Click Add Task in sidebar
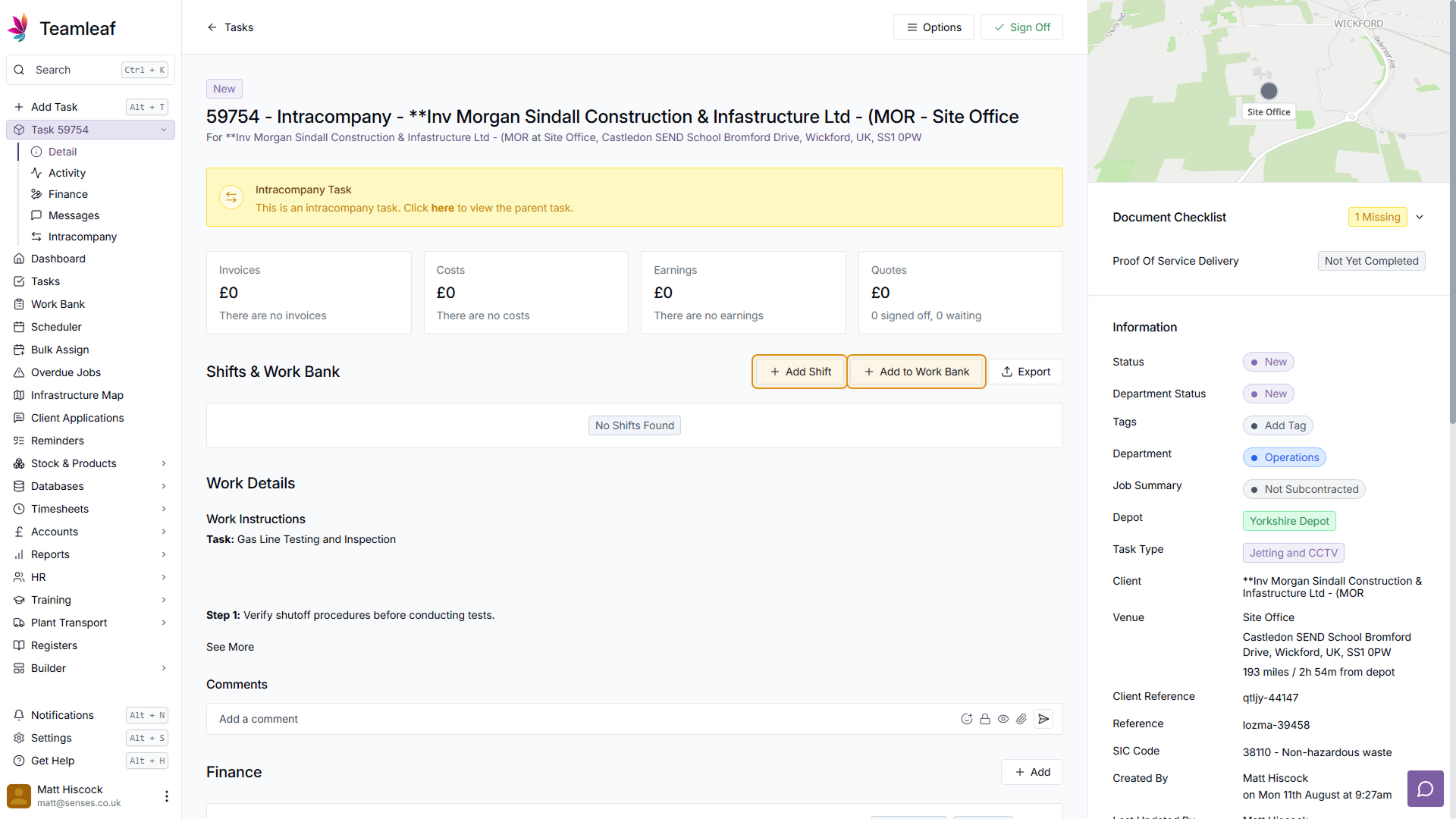The image size is (1456, 819). (x=91, y=107)
